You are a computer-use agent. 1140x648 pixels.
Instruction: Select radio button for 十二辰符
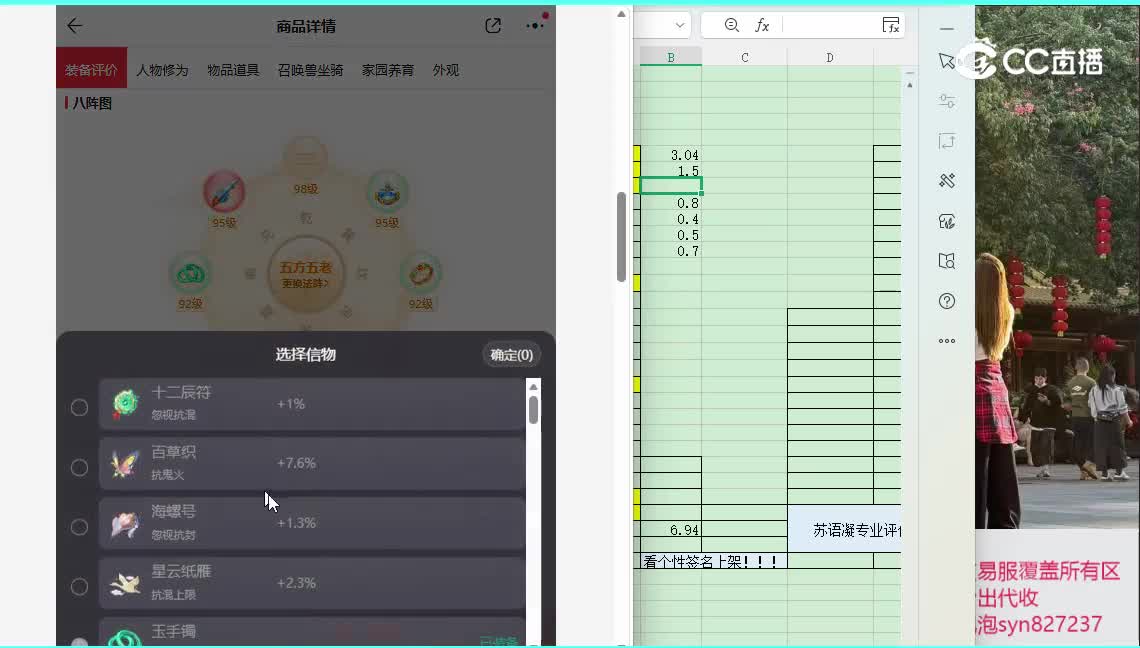(x=79, y=407)
